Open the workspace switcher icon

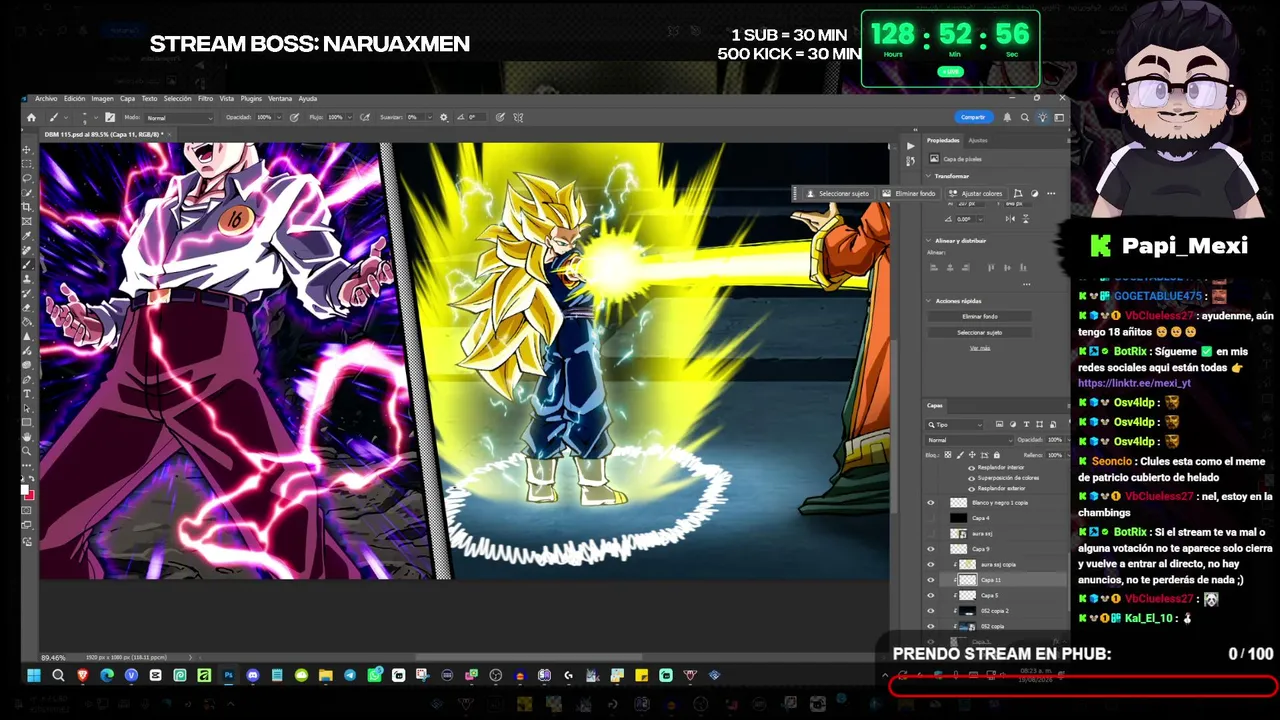click(x=1059, y=117)
